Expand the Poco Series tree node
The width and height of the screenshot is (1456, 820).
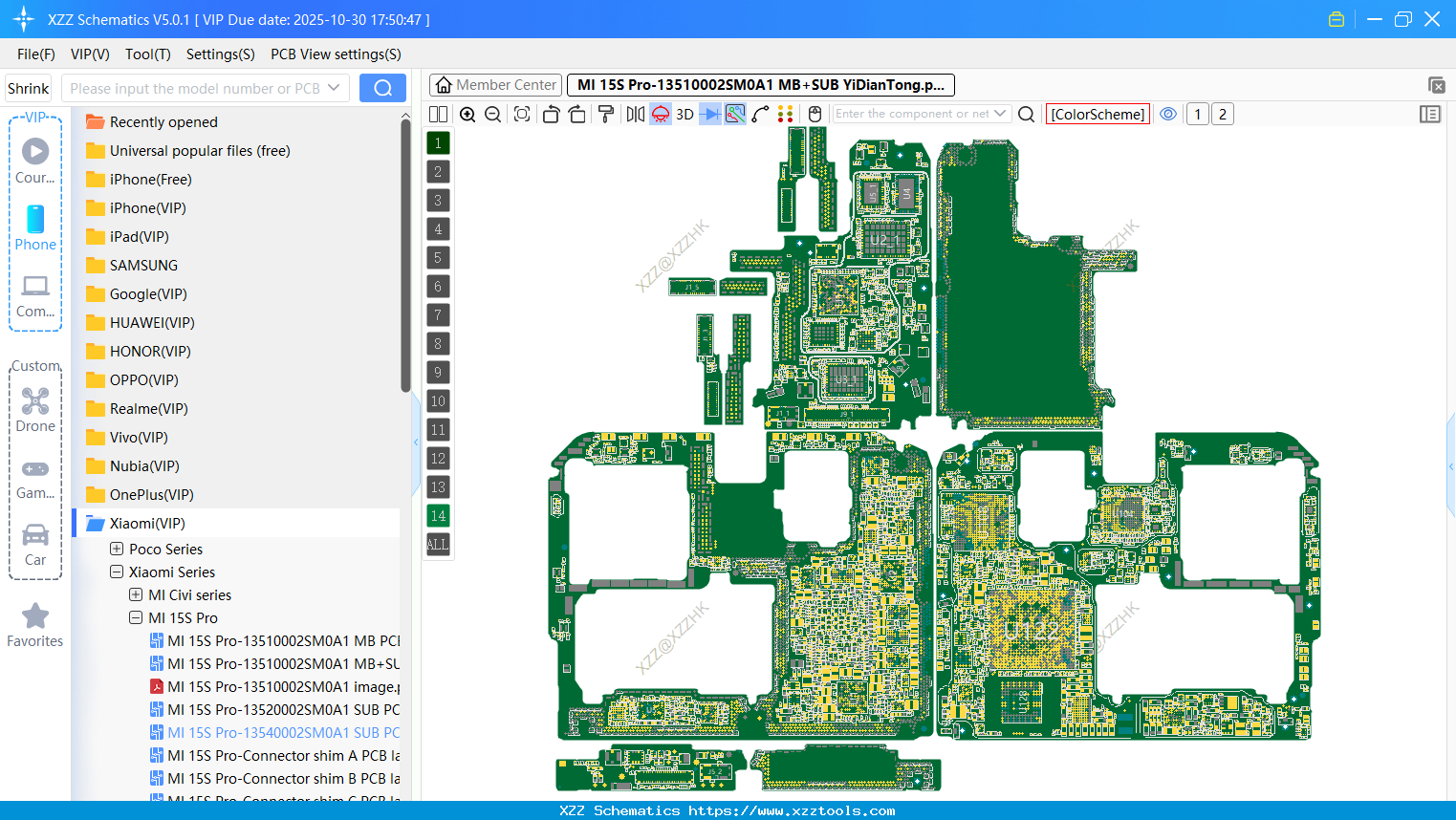pyautogui.click(x=117, y=549)
